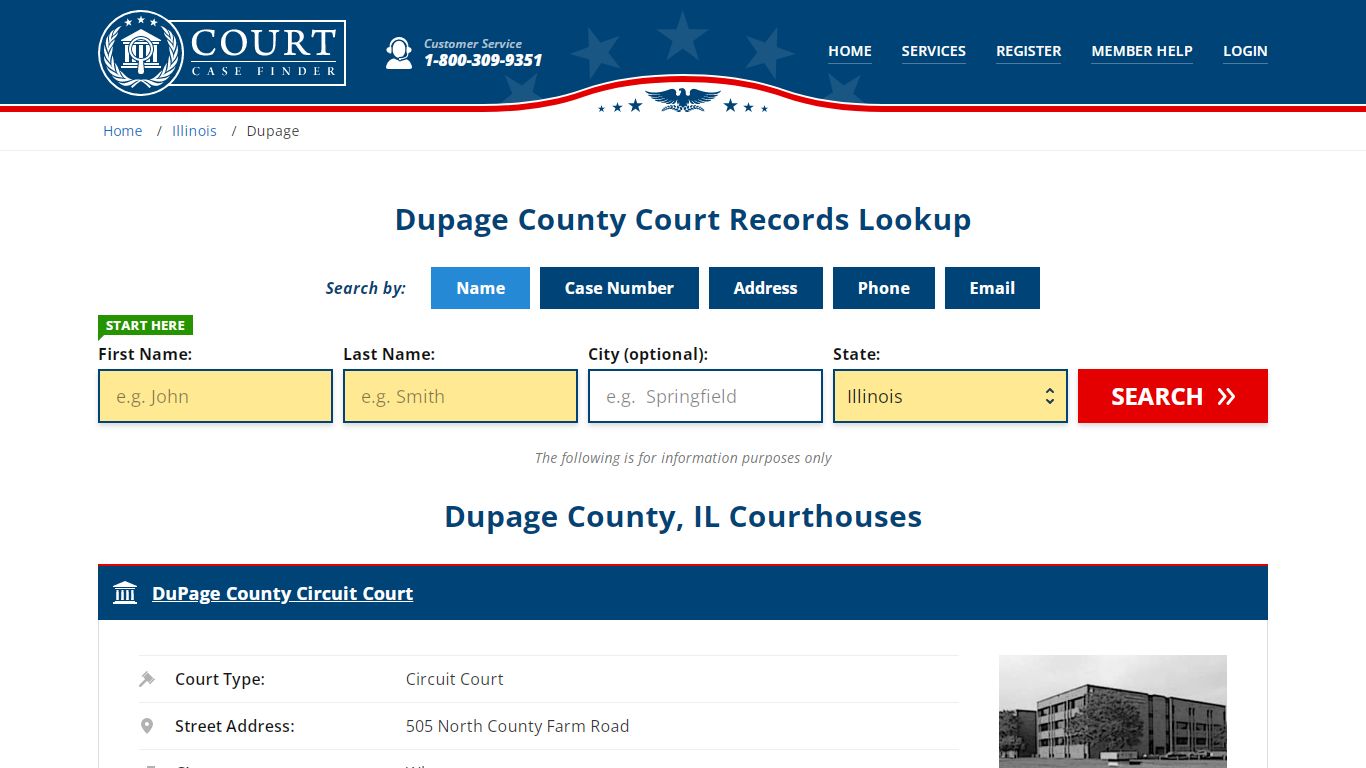1366x768 pixels.
Task: Switch to the Phone search tab
Action: point(884,288)
